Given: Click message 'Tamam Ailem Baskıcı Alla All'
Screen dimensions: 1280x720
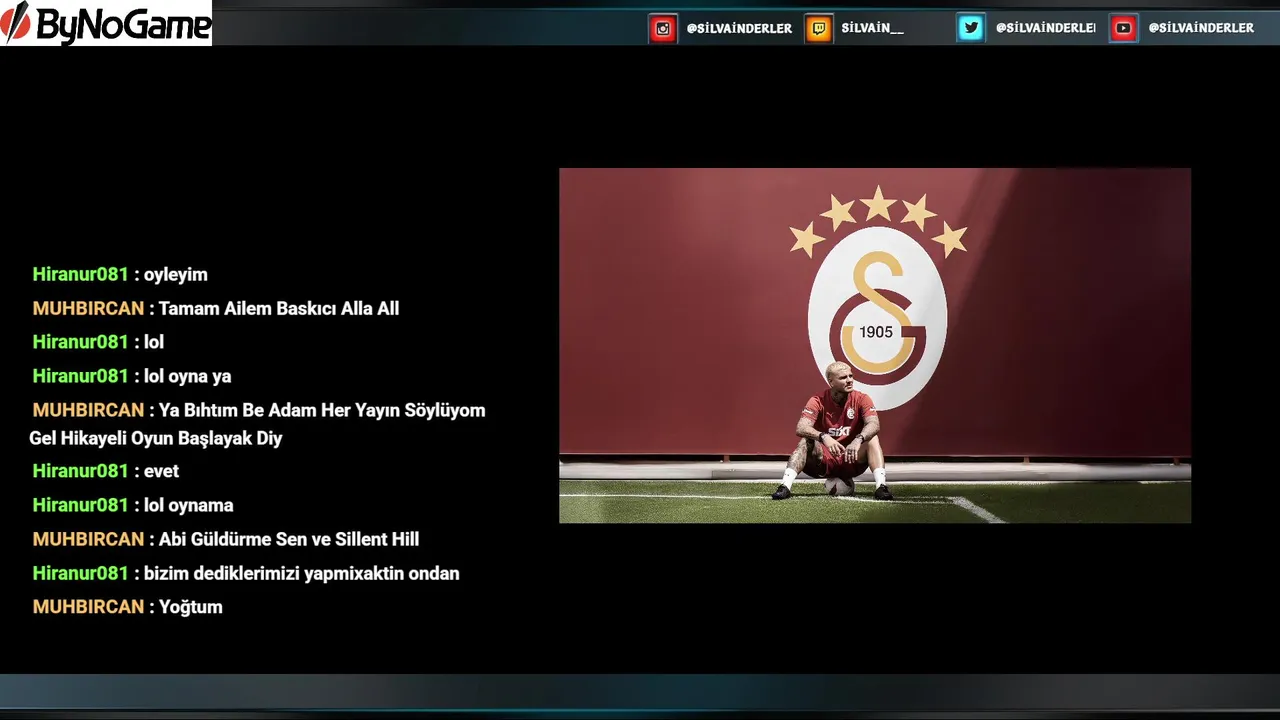Looking at the screenshot, I should pos(279,309).
